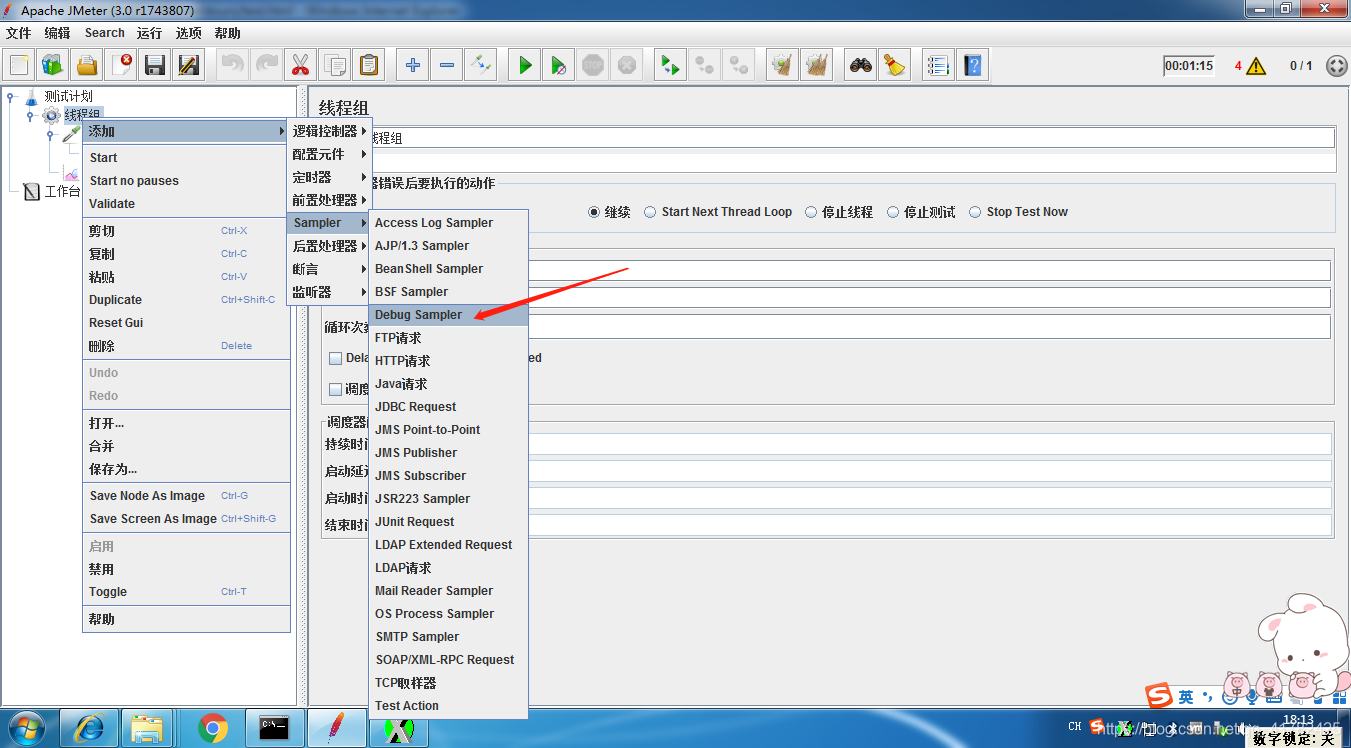Toggle the Delay thread creation checkbox
Screen dimensions: 1351x748
(x=336, y=358)
